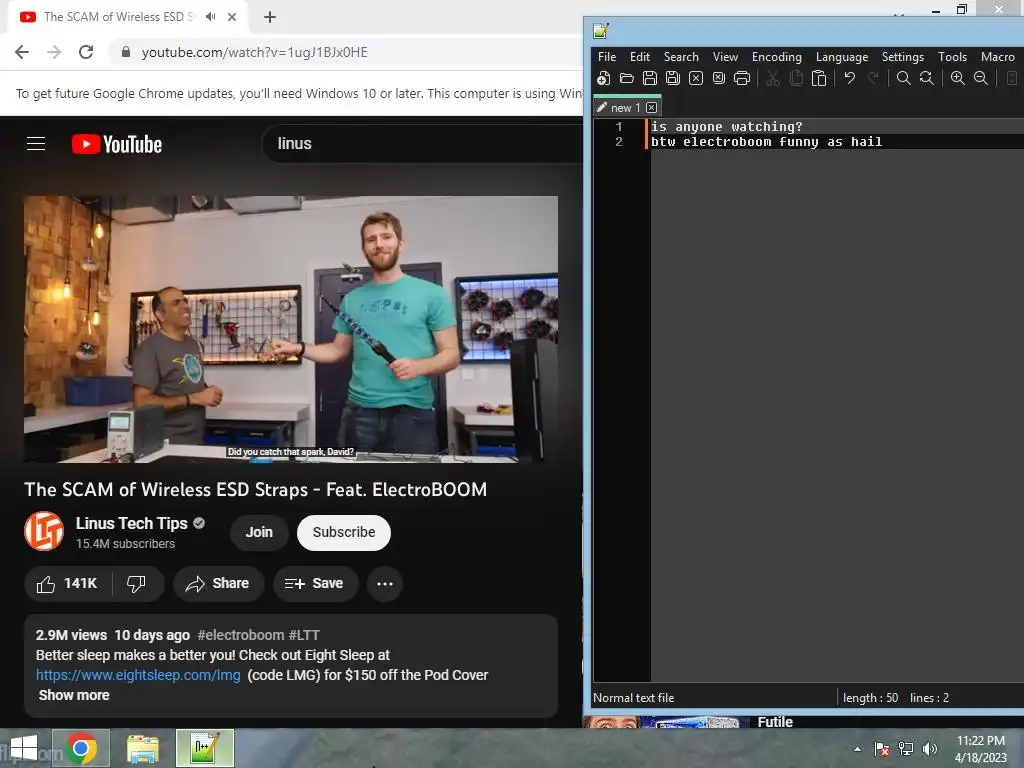
Task: Click the padlock site info icon
Action: [126, 52]
